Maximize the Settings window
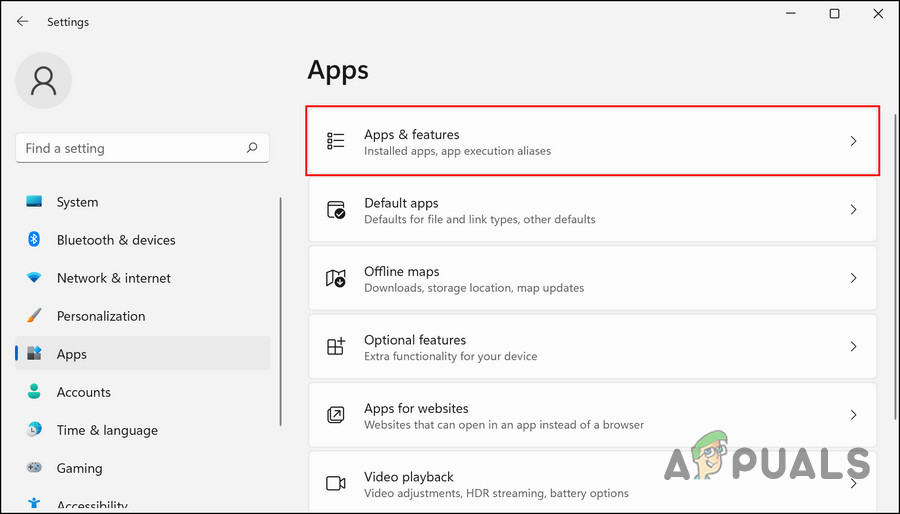This screenshot has height=514, width=900. tap(835, 14)
